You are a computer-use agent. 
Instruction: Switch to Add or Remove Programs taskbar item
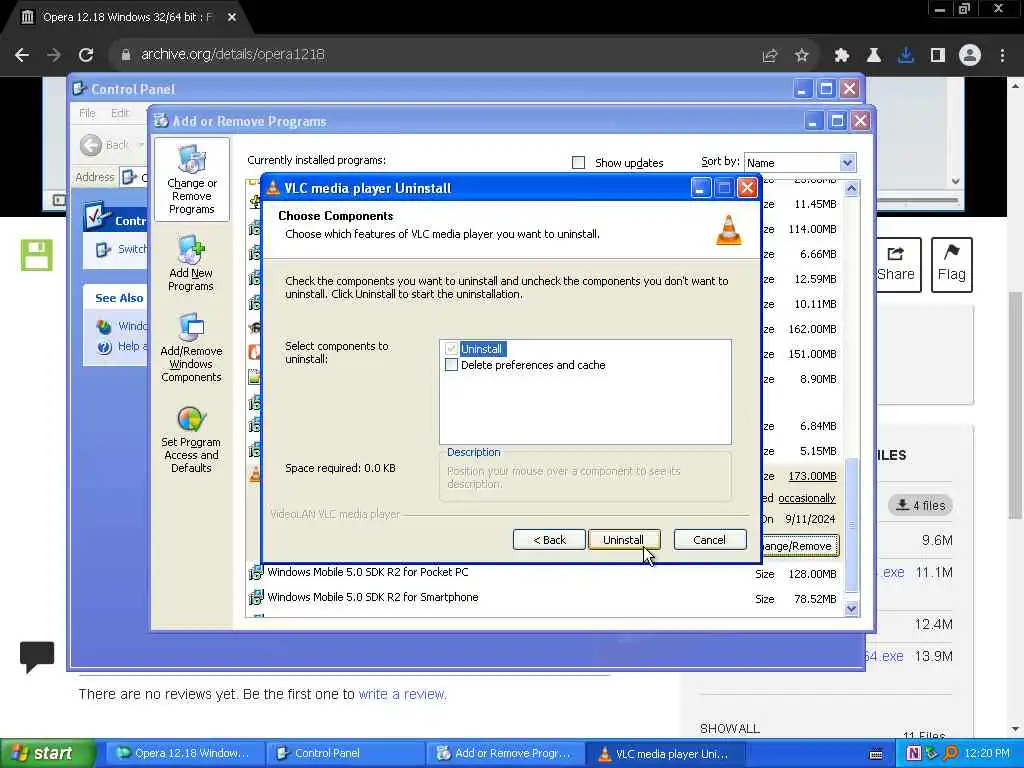pyautogui.click(x=505, y=753)
